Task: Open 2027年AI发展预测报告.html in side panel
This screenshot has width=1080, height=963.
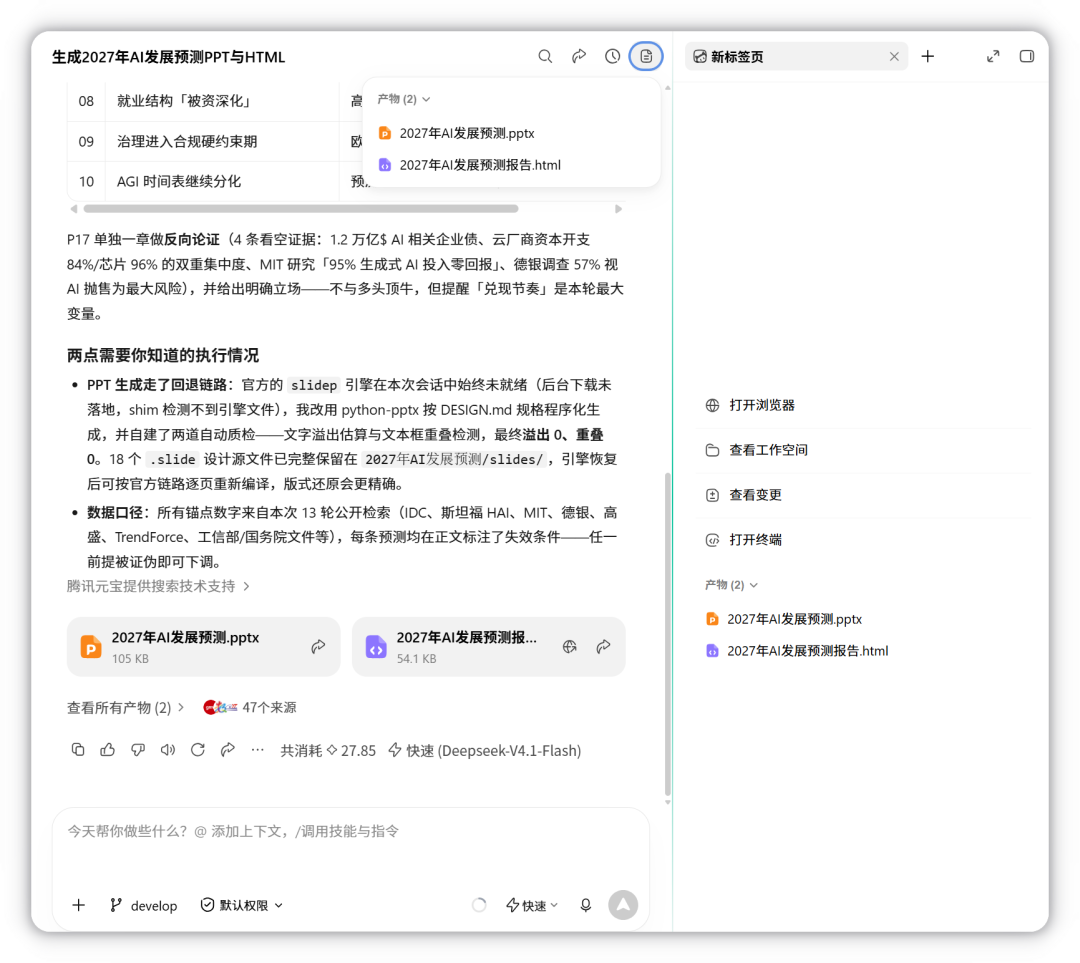Action: pos(798,650)
